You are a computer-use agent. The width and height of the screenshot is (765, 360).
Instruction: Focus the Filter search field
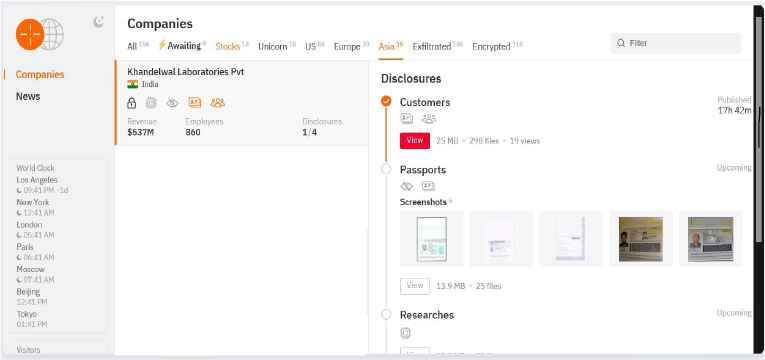tap(676, 43)
